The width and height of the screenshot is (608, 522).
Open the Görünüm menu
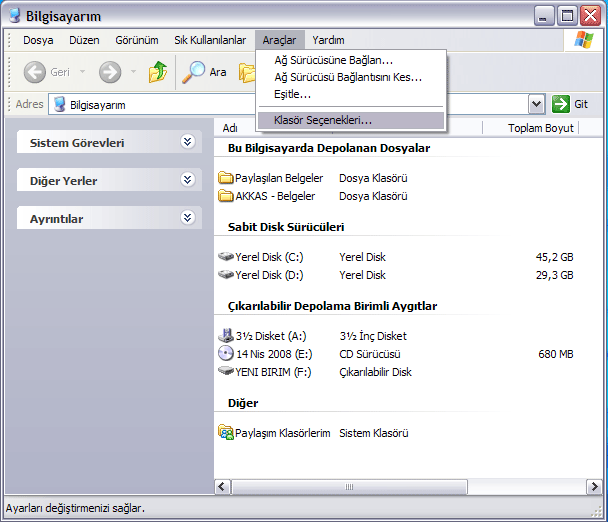136,40
